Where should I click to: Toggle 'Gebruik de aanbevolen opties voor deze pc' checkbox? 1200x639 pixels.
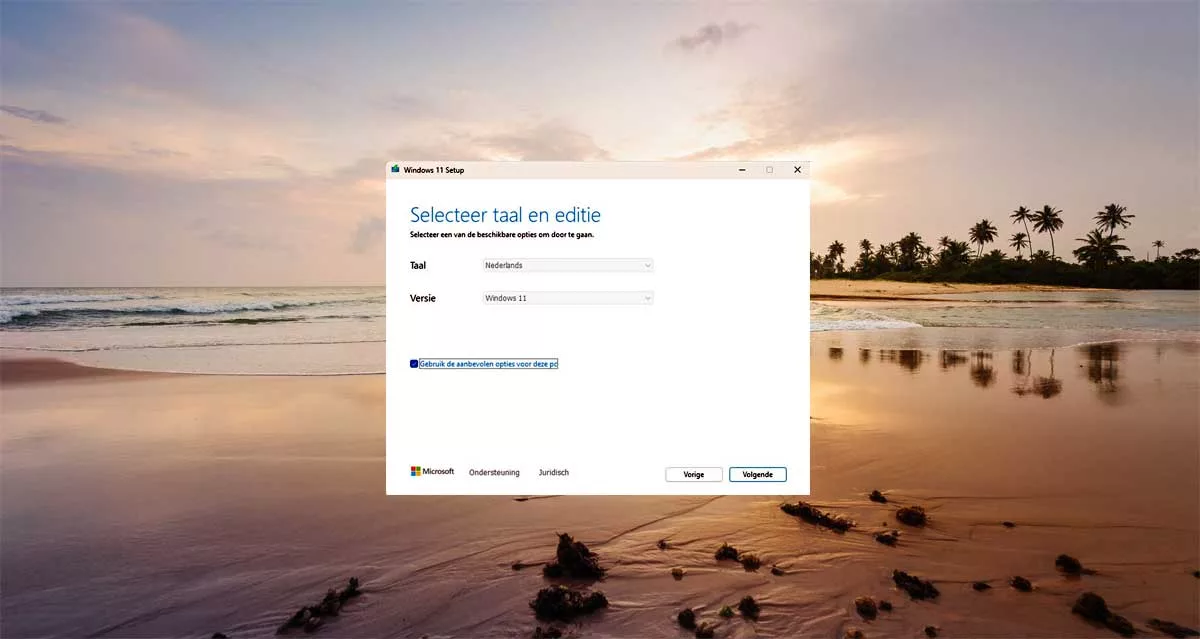pyautogui.click(x=414, y=364)
